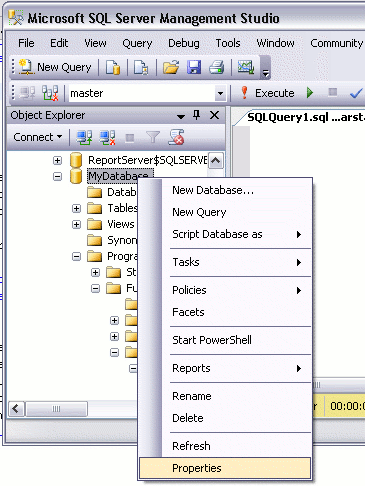Collapse the MyDatabase node
Viewport: 365px width, 486px height.
pyautogui.click(x=57, y=176)
